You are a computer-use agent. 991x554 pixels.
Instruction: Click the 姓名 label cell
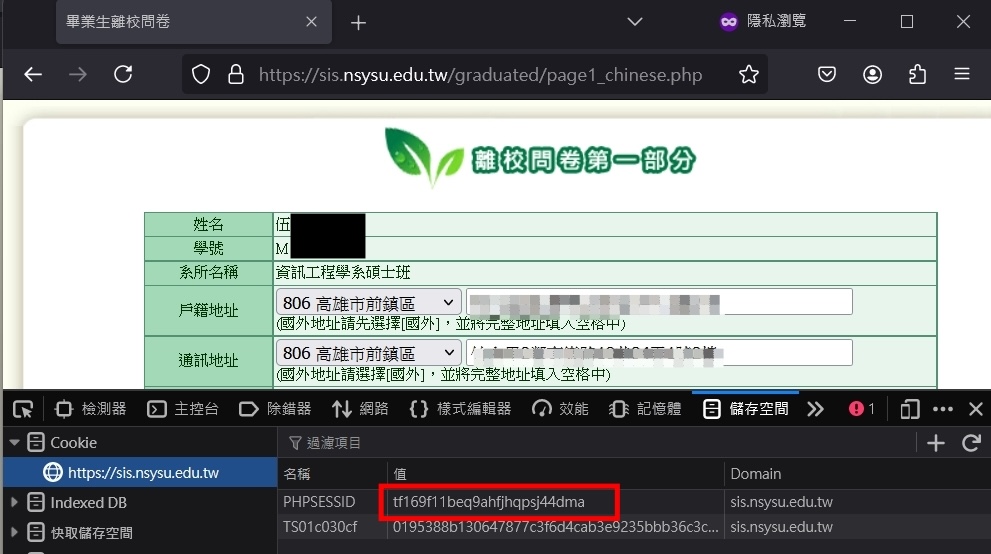point(209,224)
